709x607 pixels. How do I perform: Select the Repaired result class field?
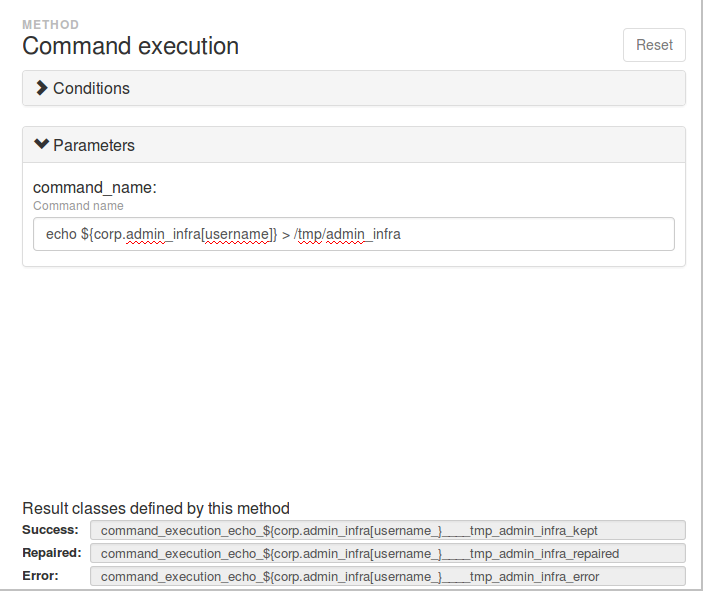click(x=388, y=553)
